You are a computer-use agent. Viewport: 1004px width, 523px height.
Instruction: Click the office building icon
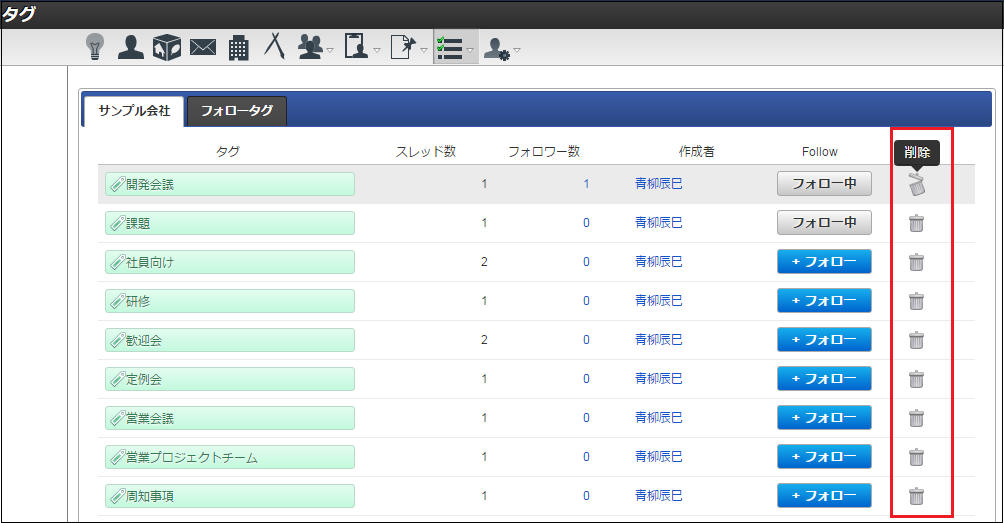coord(239,47)
